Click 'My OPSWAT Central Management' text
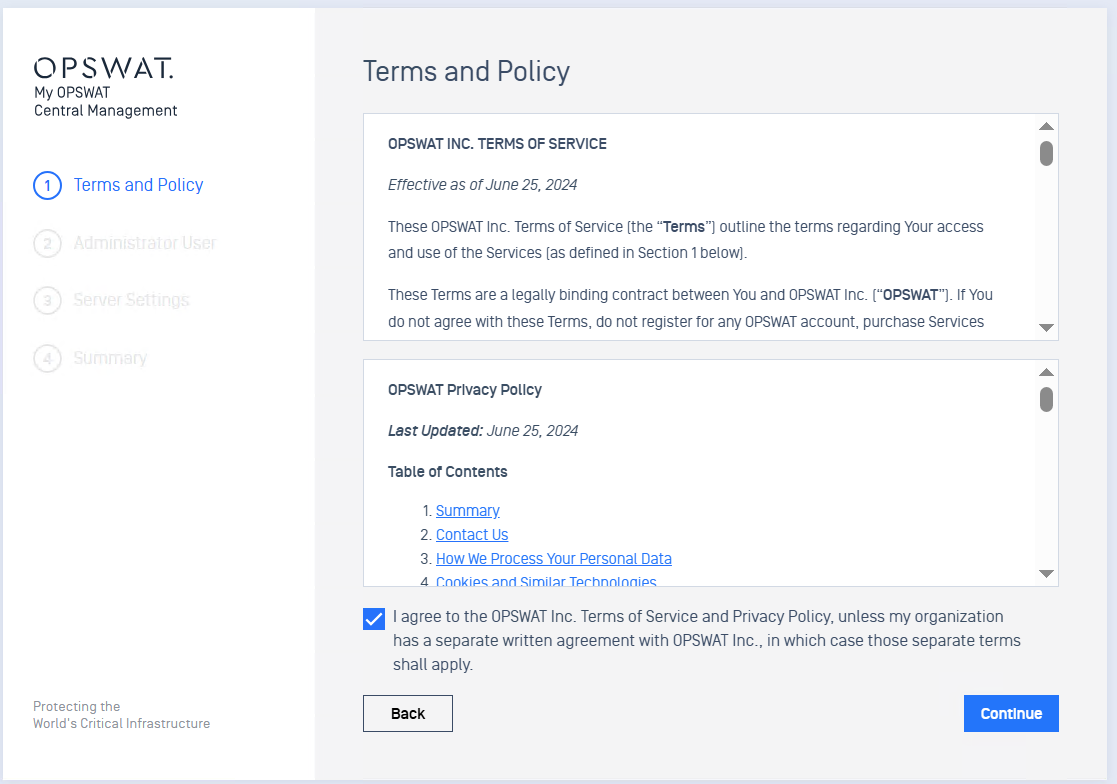 pos(105,102)
